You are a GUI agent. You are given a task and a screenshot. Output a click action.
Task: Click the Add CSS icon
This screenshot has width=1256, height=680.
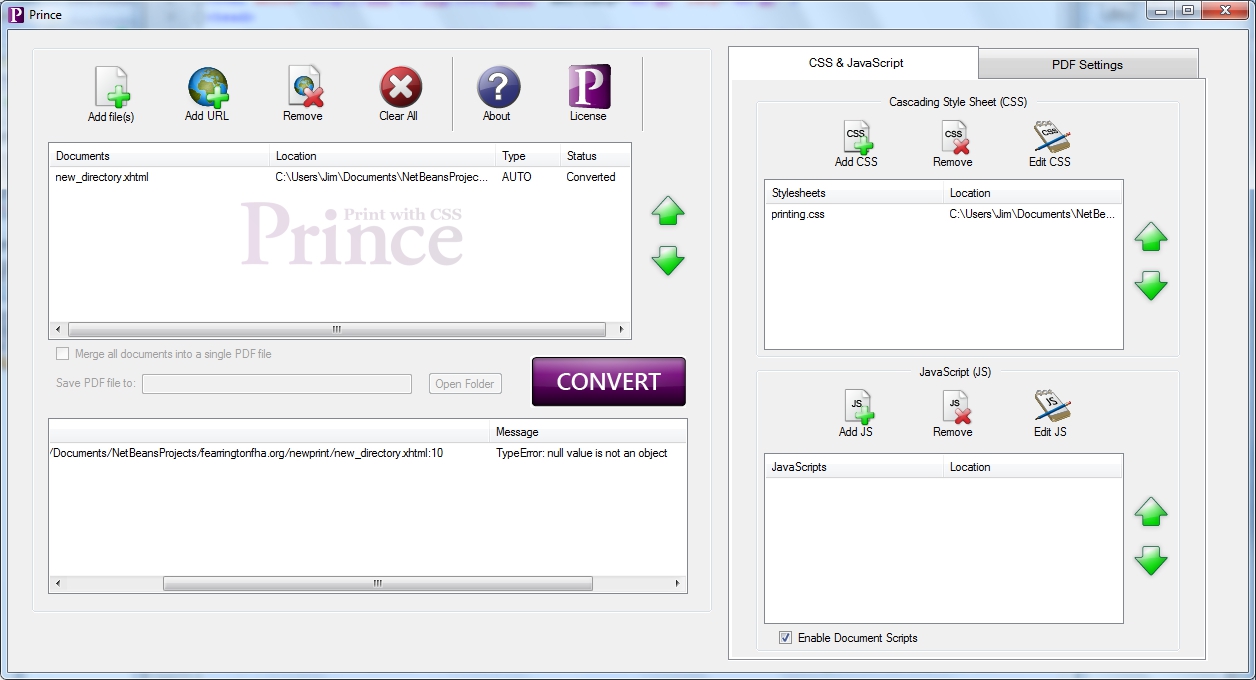point(856,138)
